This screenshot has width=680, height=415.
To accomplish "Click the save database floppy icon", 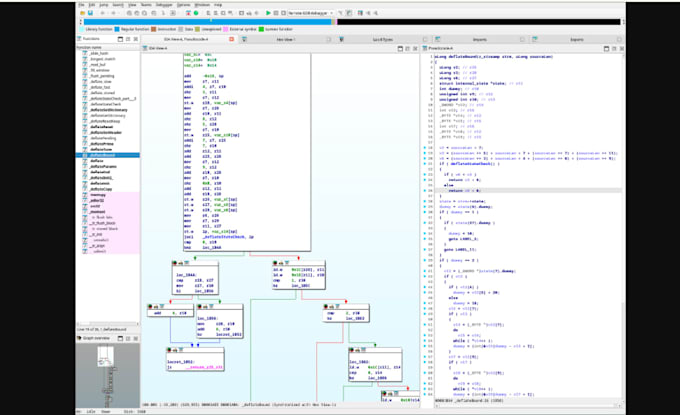I will pos(90,13).
